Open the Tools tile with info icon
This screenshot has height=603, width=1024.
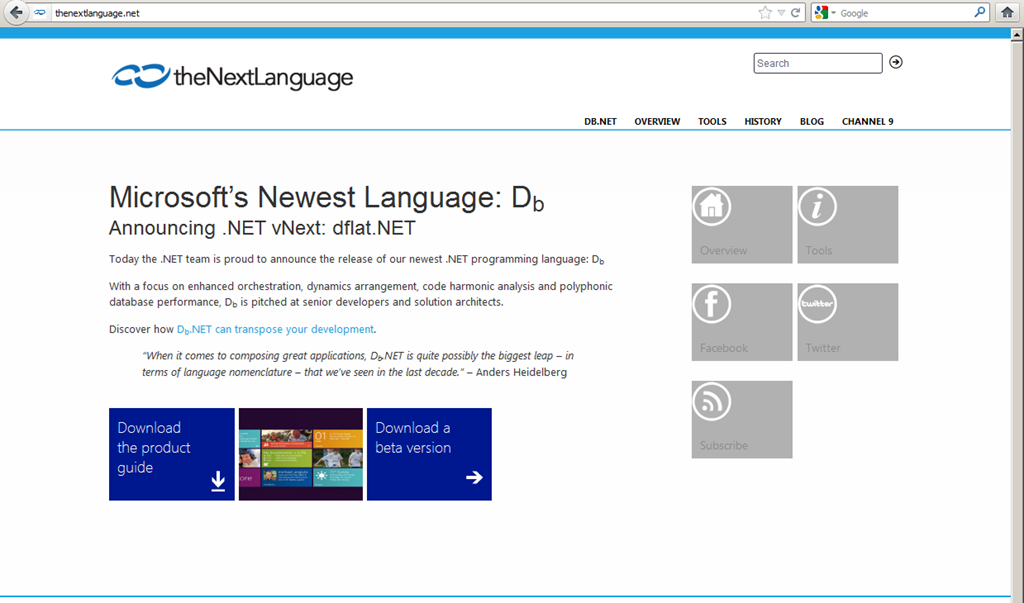pyautogui.click(x=847, y=224)
